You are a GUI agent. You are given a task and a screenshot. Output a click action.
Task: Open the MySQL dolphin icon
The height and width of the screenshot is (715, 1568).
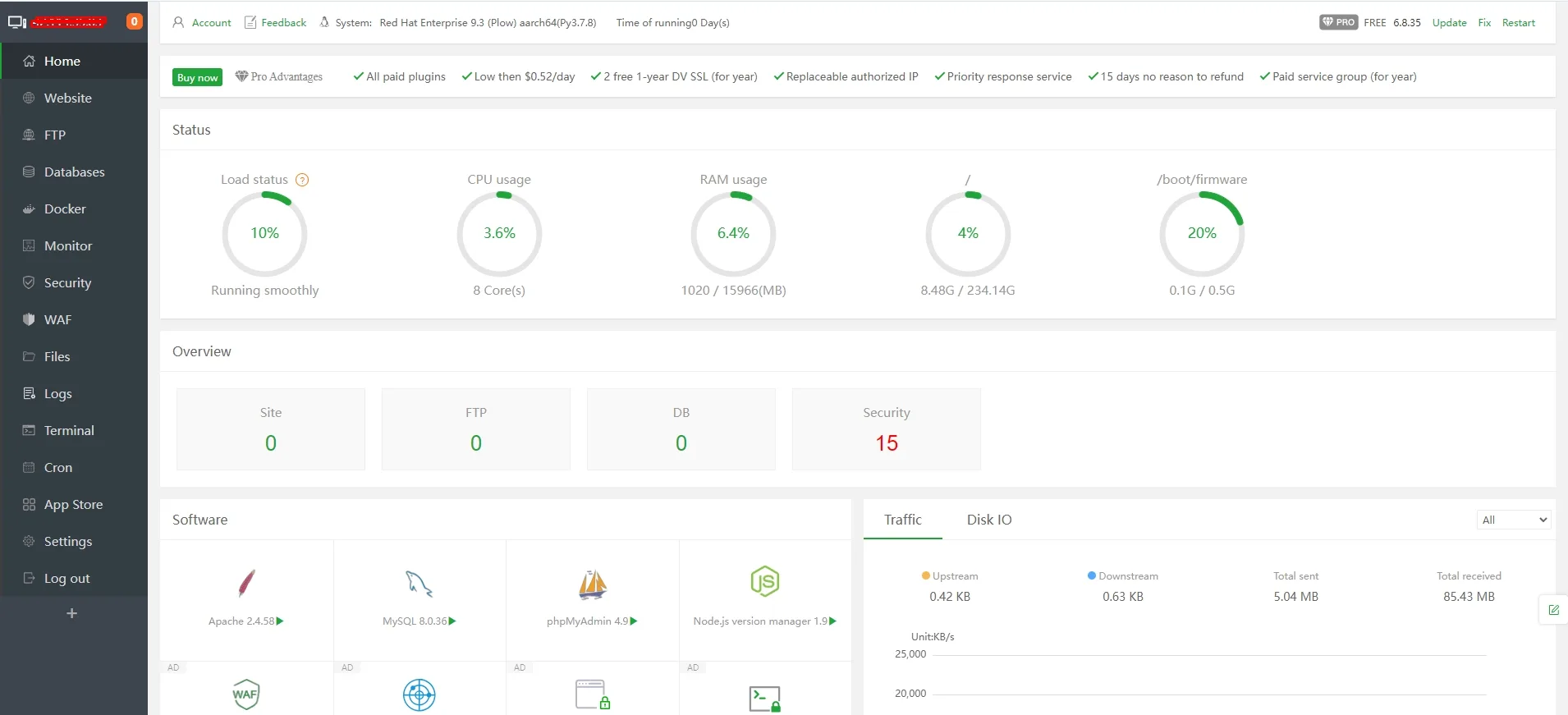coord(419,584)
